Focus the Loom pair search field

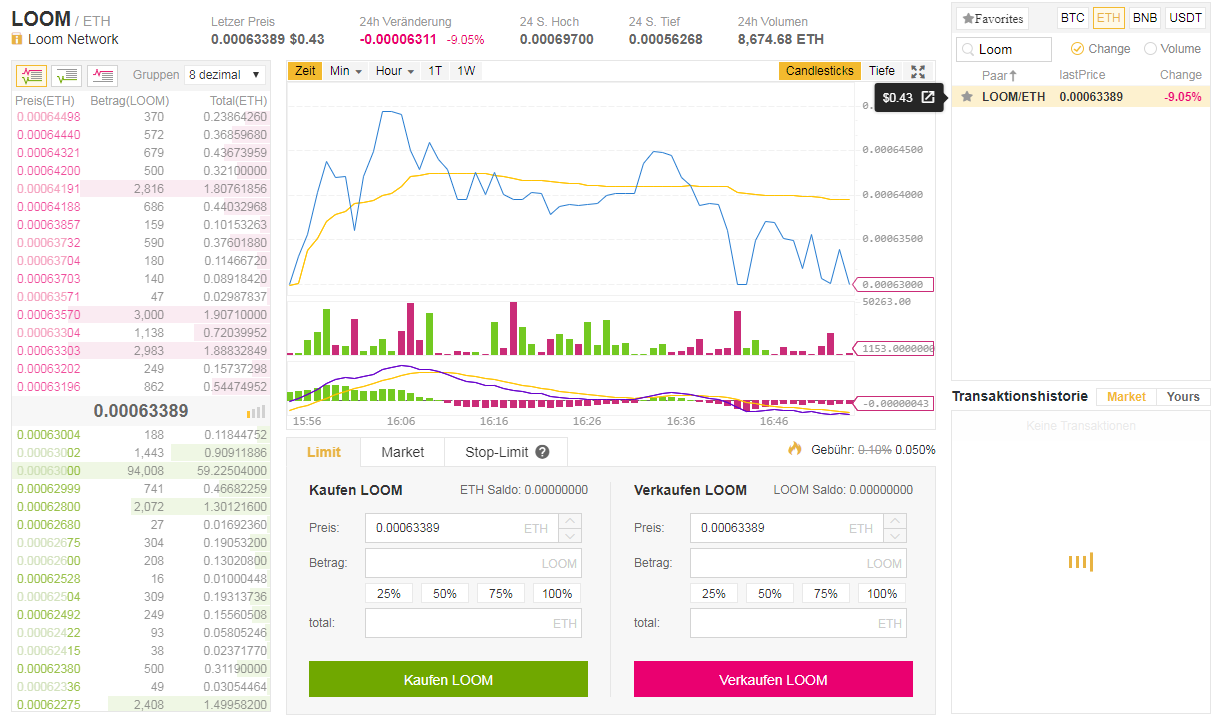point(1004,49)
